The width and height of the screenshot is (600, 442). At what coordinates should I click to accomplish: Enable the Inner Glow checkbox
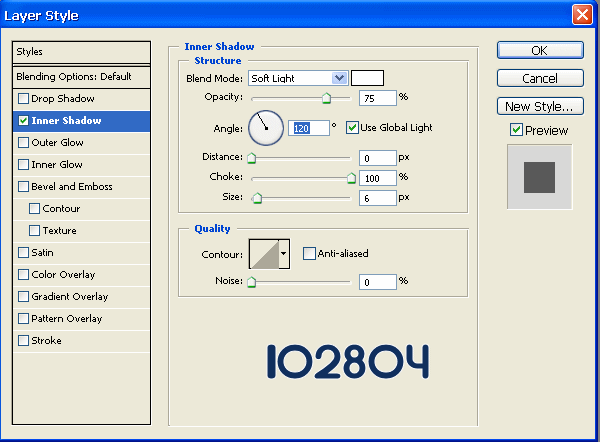click(23, 165)
